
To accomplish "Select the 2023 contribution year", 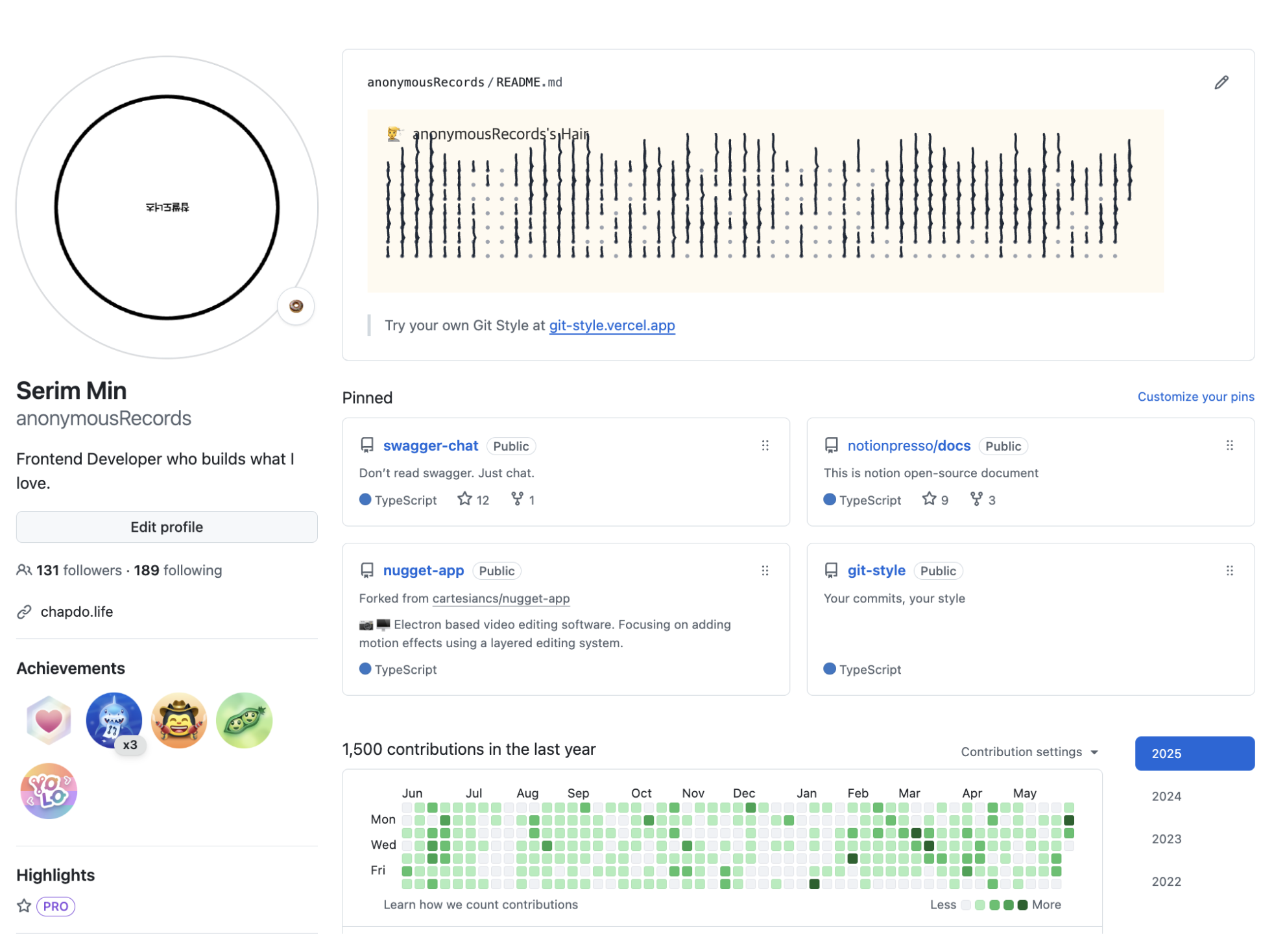I will coord(1166,839).
